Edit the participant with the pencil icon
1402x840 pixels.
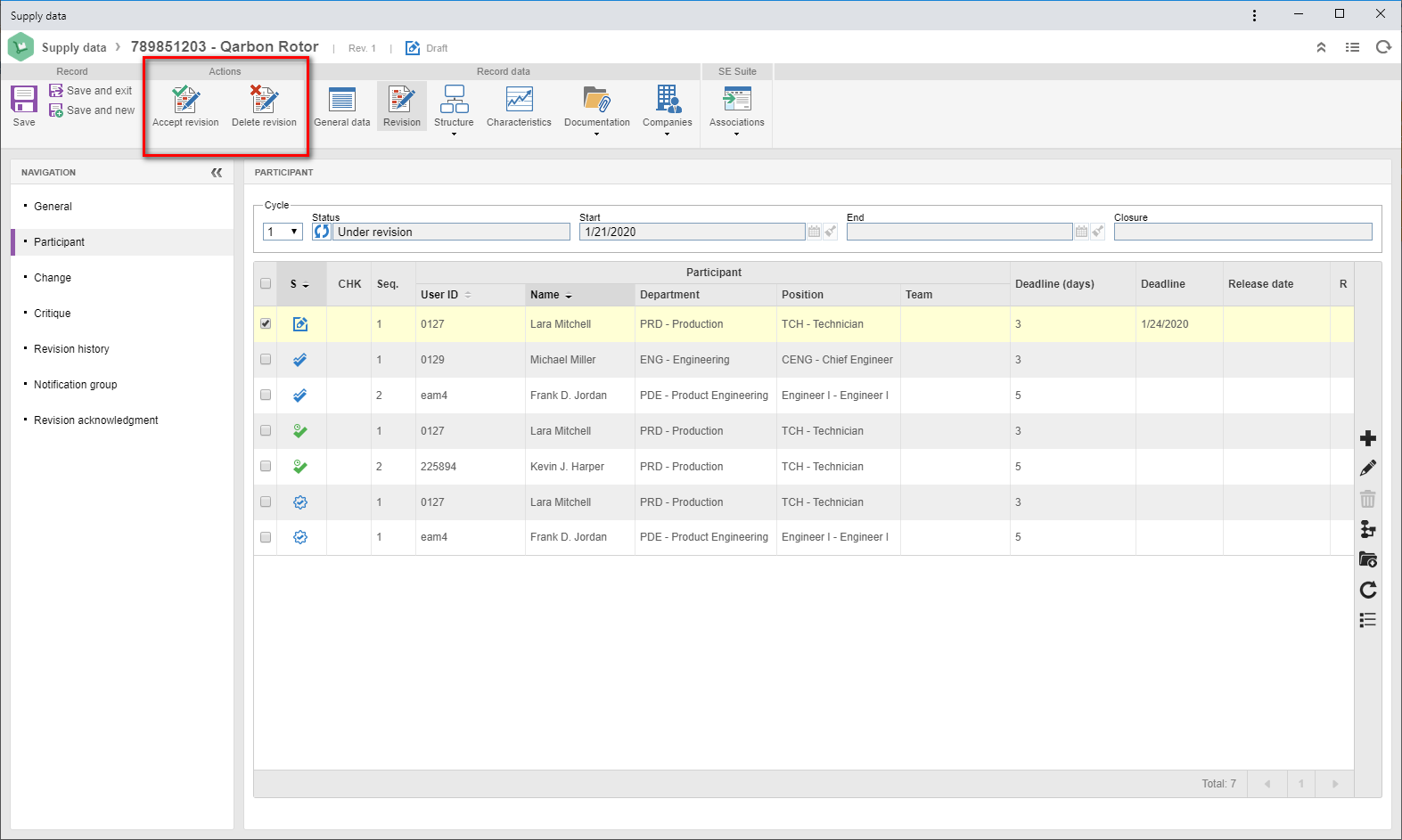tap(1368, 469)
